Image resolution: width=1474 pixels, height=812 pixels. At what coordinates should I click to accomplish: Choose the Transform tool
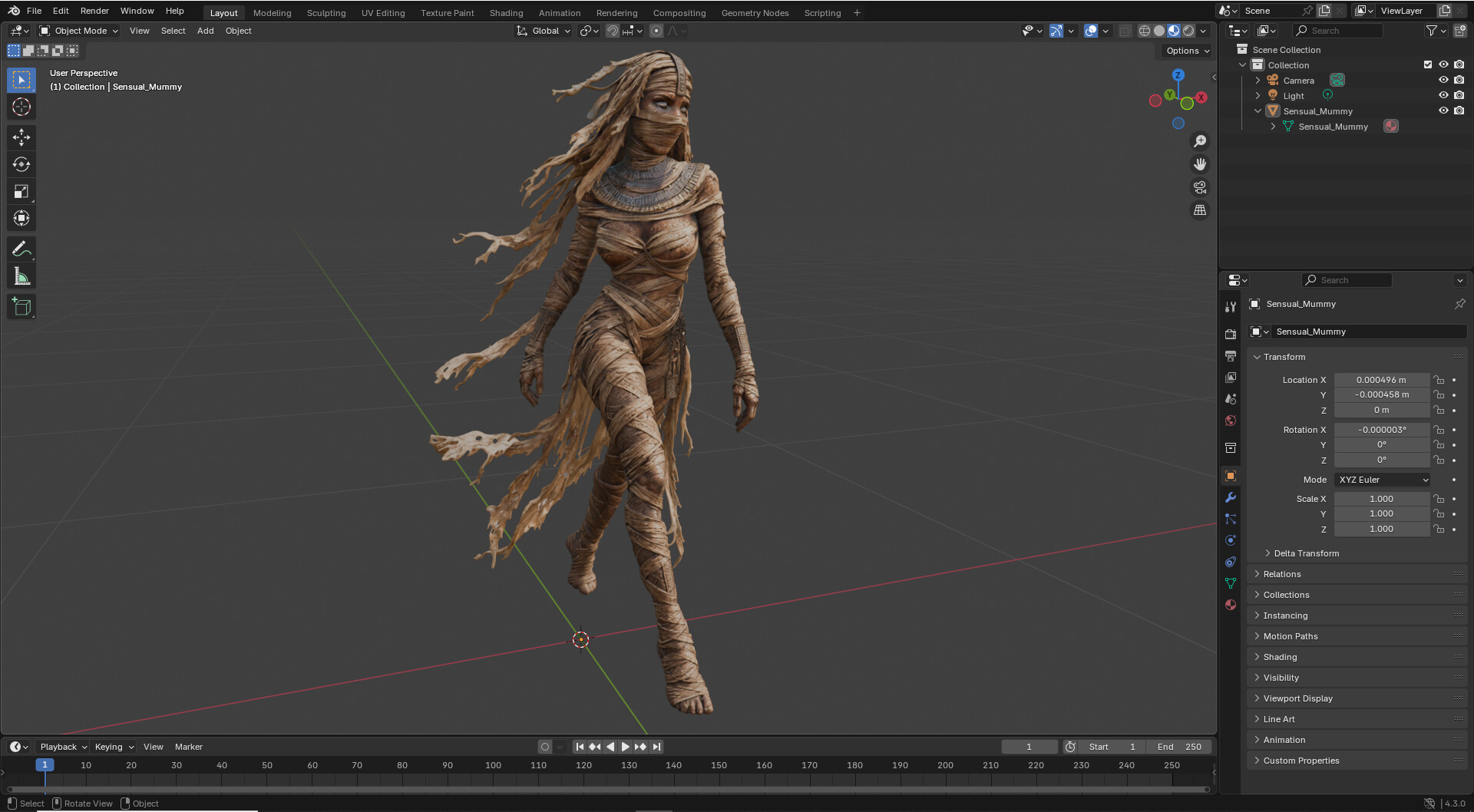click(21, 218)
